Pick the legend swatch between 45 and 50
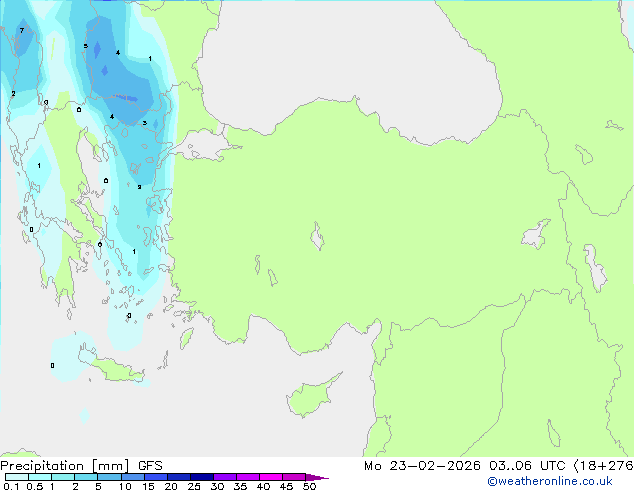This screenshot has height=490, width=634. point(294,477)
